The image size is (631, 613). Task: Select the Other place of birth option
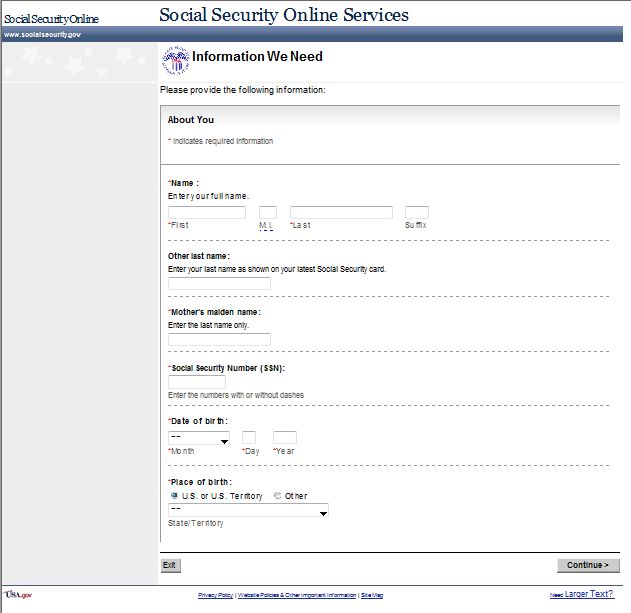click(278, 496)
